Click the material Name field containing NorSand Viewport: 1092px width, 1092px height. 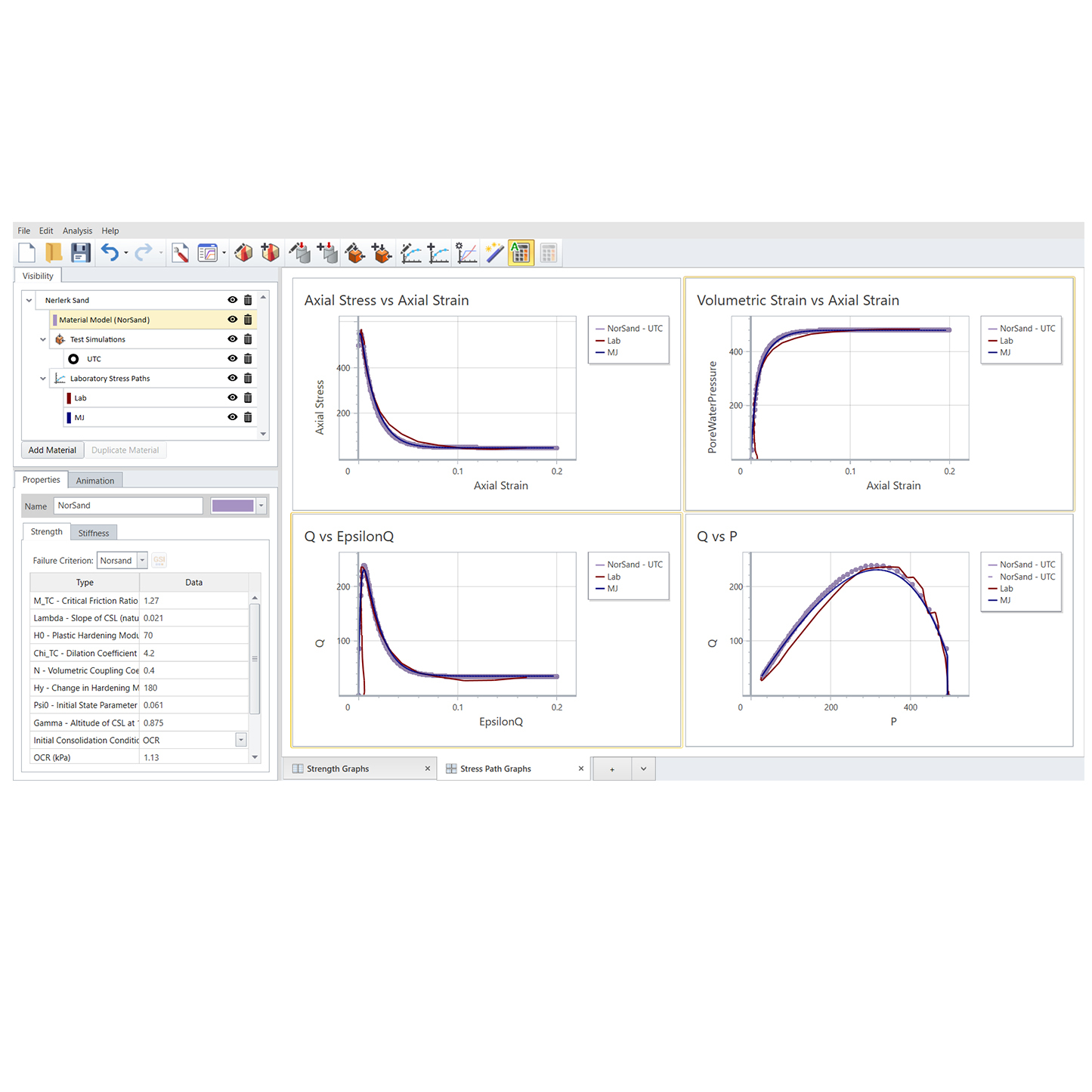click(128, 506)
